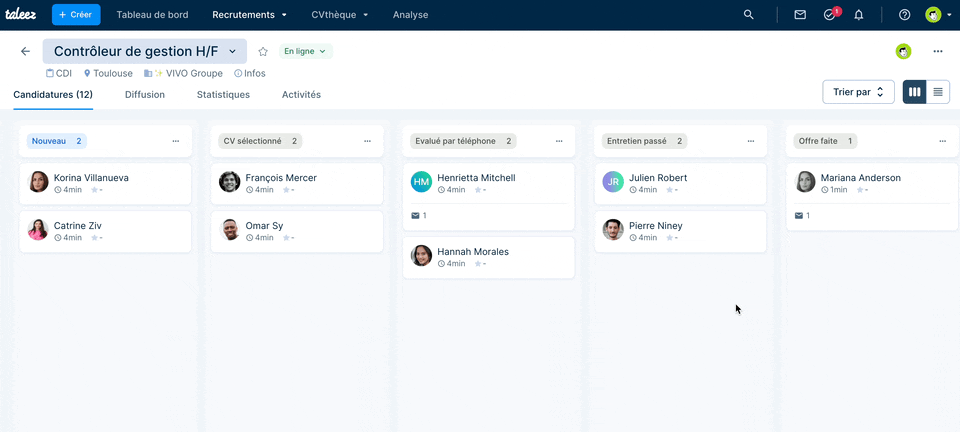The image size is (960, 432).
Task: Switch to kanban column view
Action: pyautogui.click(x=915, y=92)
